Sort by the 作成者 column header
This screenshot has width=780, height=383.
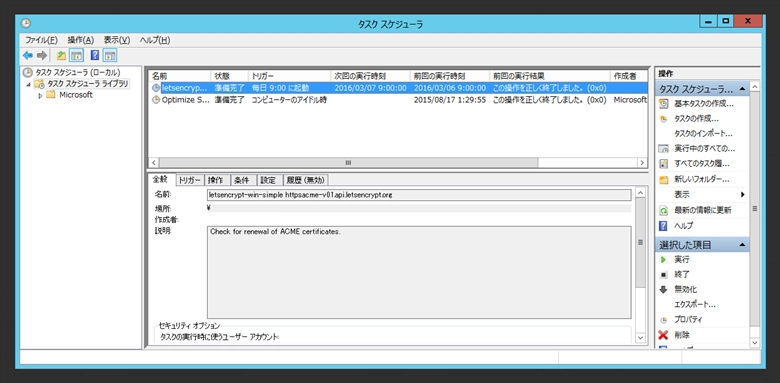coord(629,76)
